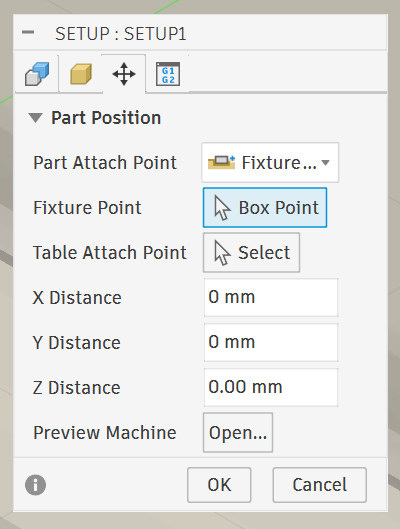The image size is (400, 529).
Task: Click the fixture icon in Part Attach Point
Action: 221,162
